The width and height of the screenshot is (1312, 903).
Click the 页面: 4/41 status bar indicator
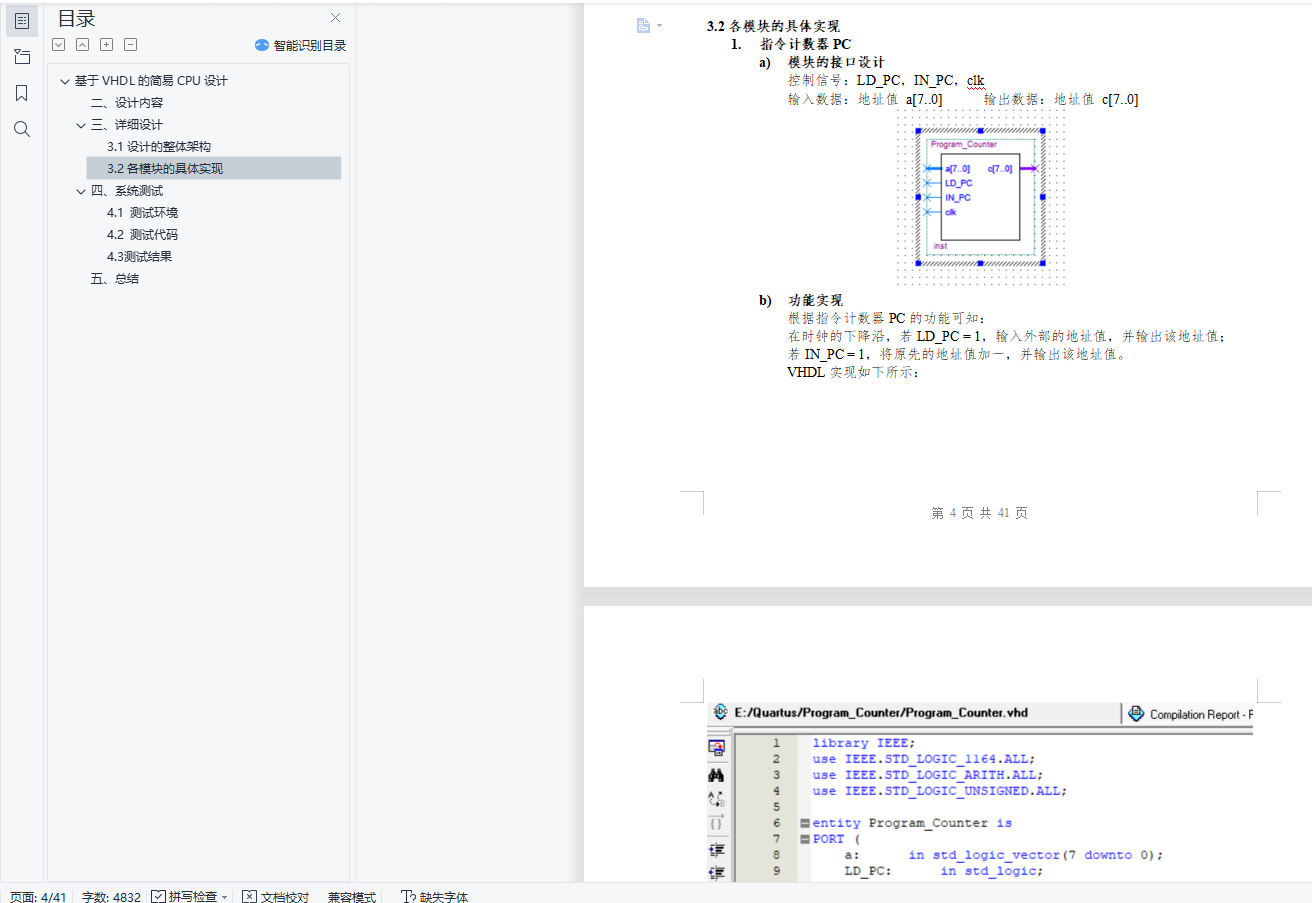(x=38, y=897)
